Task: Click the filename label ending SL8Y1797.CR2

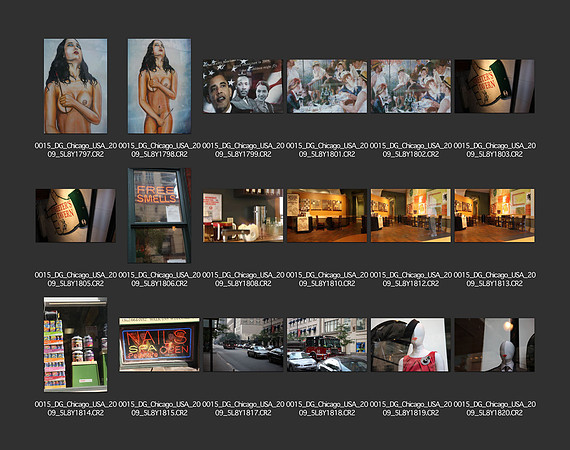Action: pyautogui.click(x=76, y=150)
